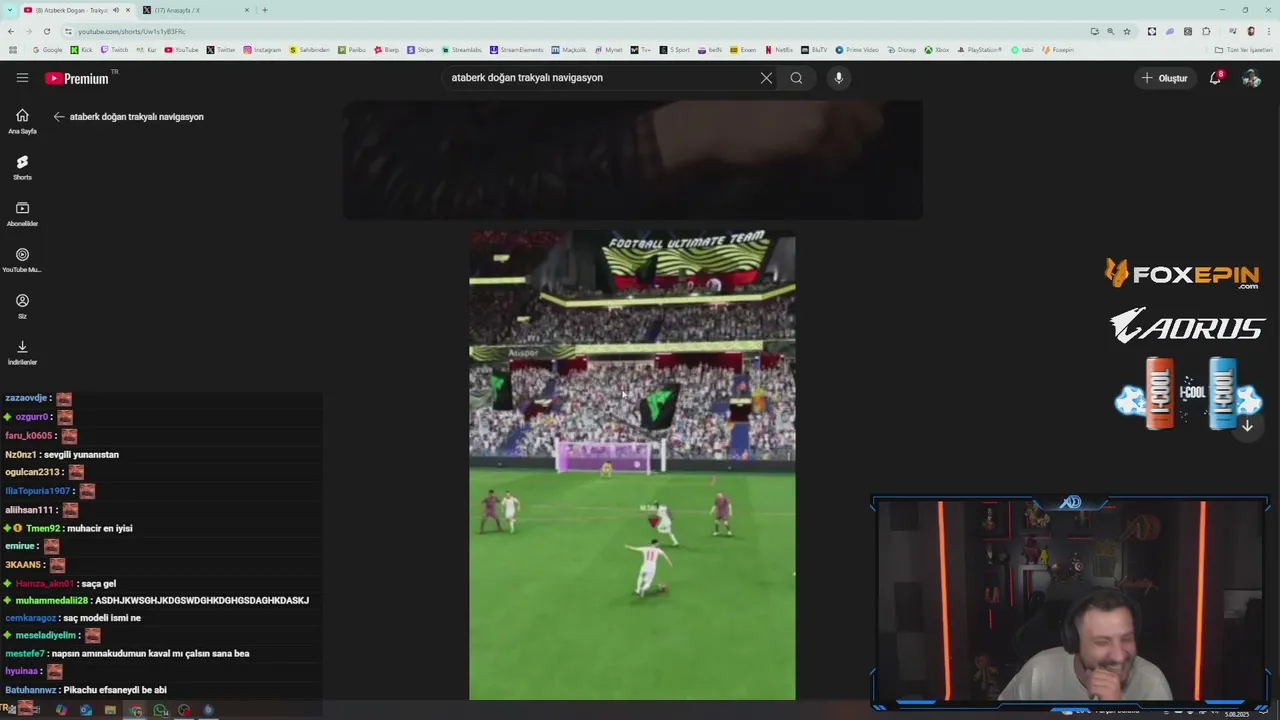Open Ana Sayfa in YouTube sidebar
This screenshot has width=1280, height=720.
(x=22, y=121)
